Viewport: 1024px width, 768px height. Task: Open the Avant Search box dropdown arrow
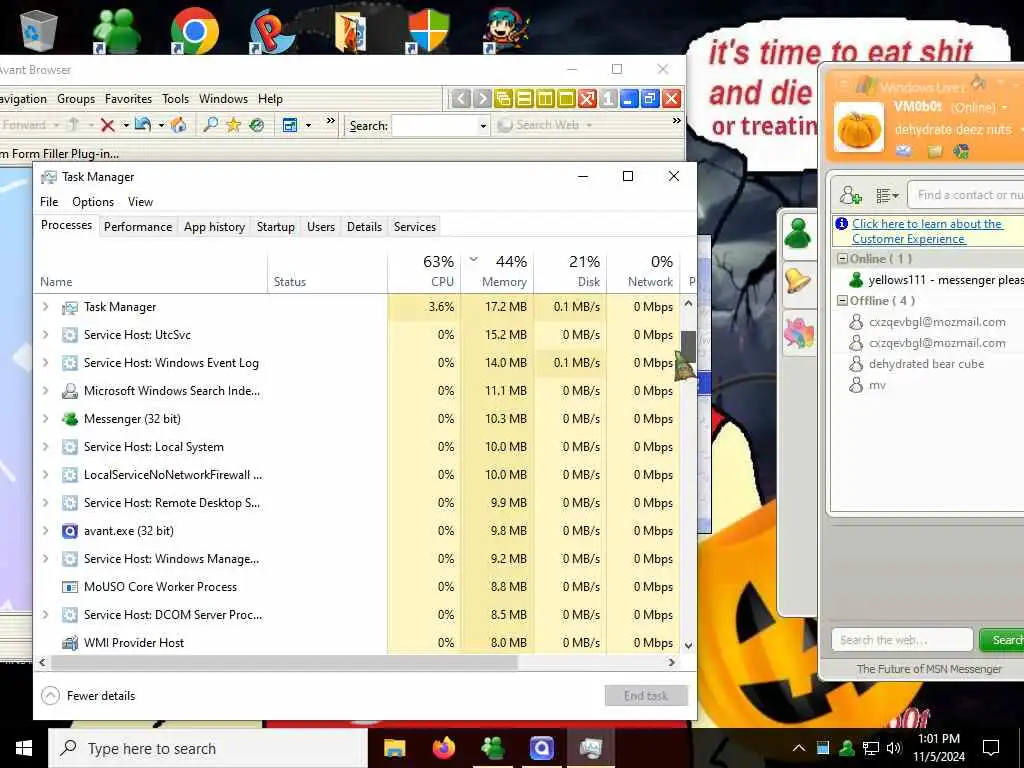[x=483, y=125]
